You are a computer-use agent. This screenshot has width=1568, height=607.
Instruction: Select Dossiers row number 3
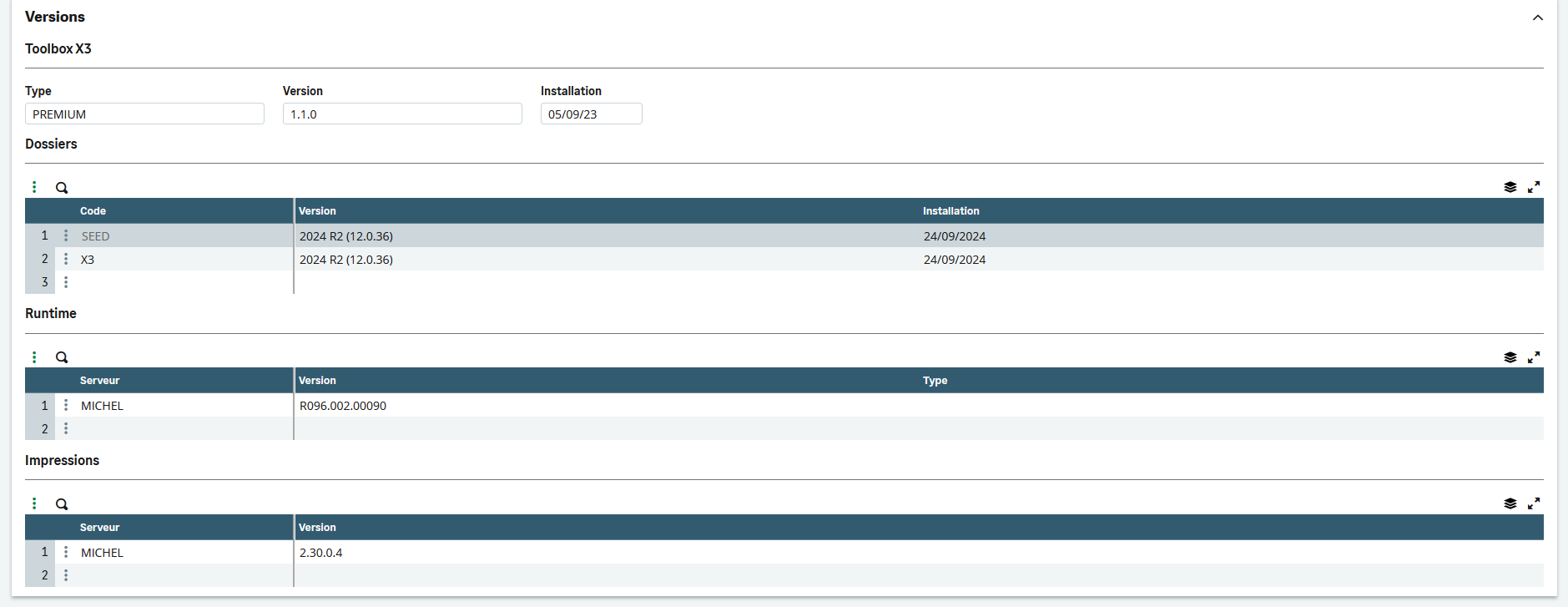pos(44,282)
